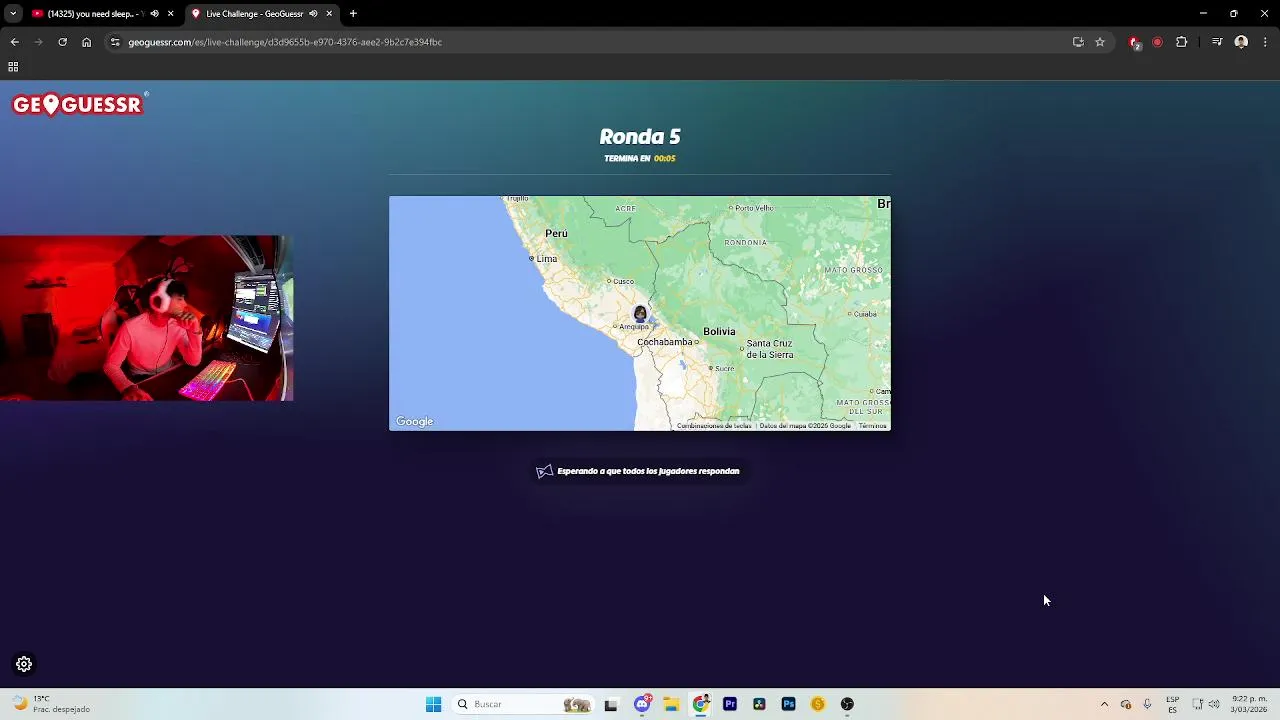1280x720 pixels.
Task: Click the microphone tray icon
Action: coord(1147,704)
